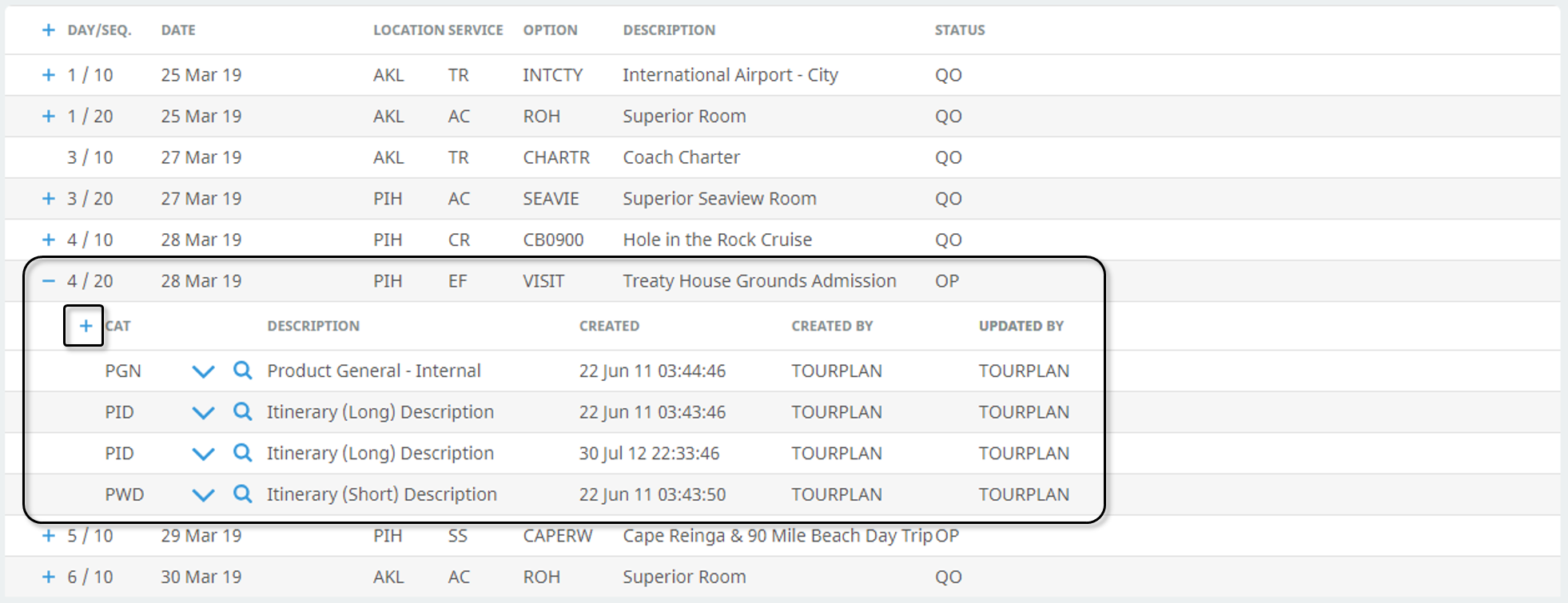Image resolution: width=1568 pixels, height=603 pixels.
Task: Expand chevron on PID row created 03:43:46
Action: pyautogui.click(x=204, y=413)
